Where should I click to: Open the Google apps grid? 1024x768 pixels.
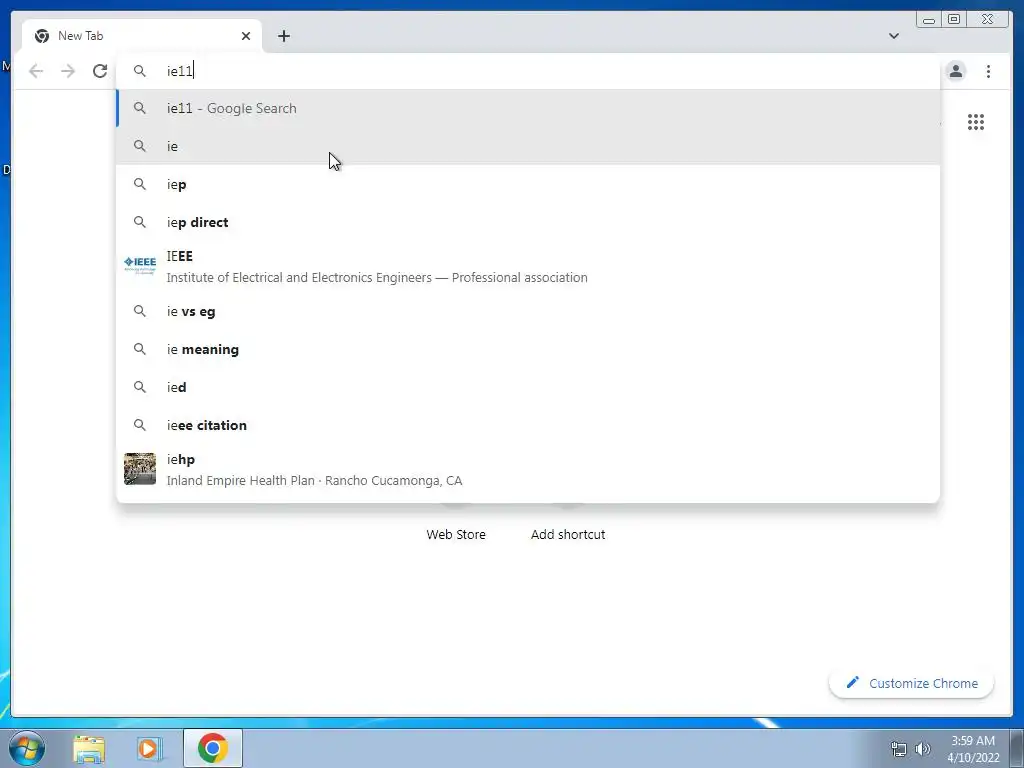[x=976, y=122]
